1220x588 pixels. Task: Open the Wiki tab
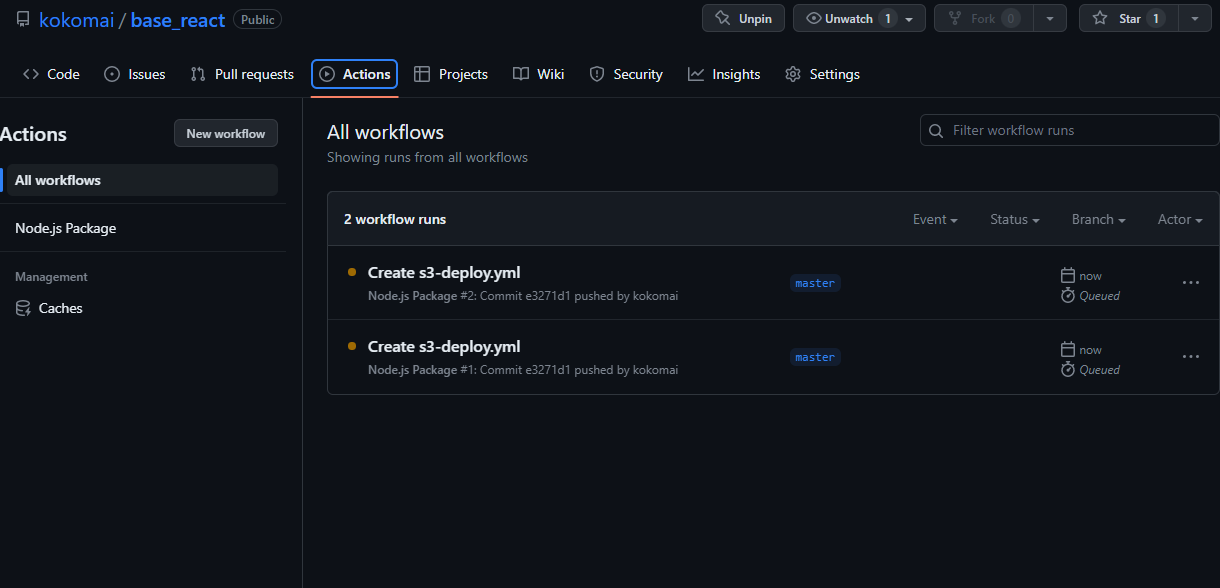click(539, 74)
